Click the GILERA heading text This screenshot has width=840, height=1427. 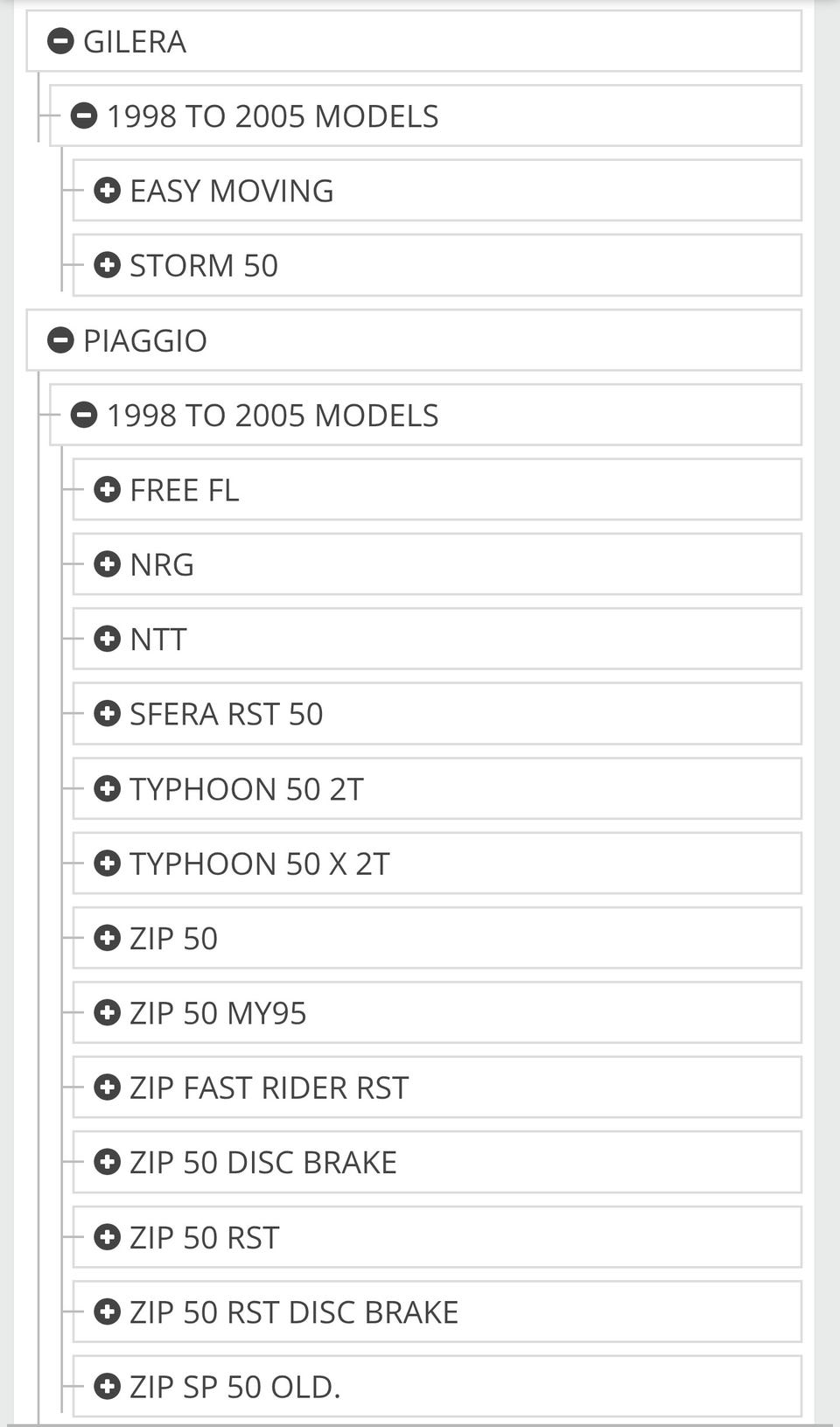[x=135, y=41]
